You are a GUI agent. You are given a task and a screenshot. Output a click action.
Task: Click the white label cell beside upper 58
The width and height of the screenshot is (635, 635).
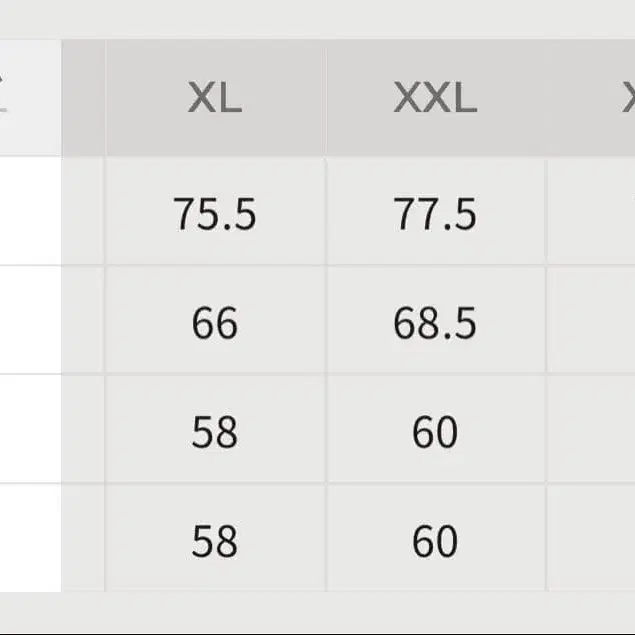click(30, 430)
